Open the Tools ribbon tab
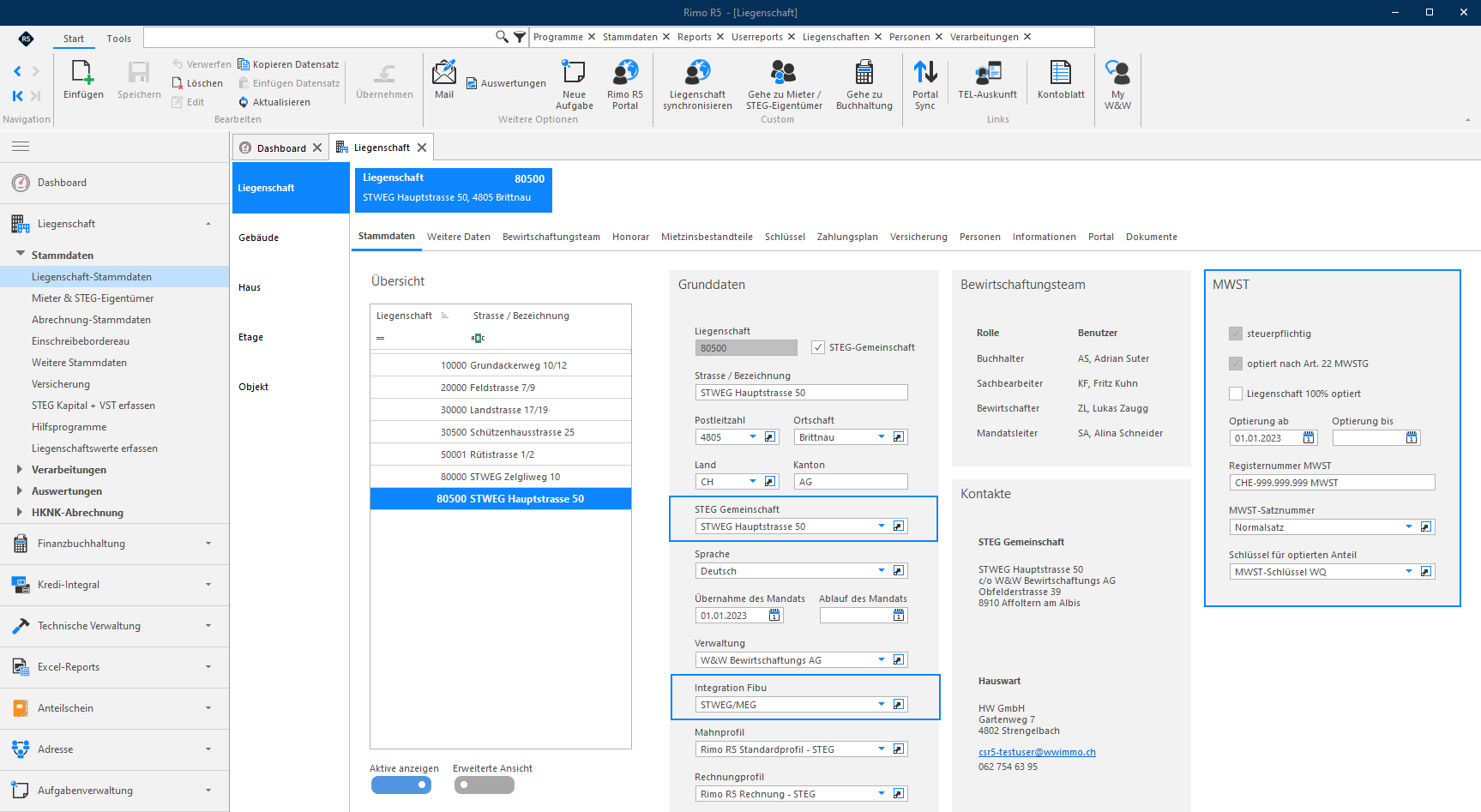1481x812 pixels. pos(119,39)
